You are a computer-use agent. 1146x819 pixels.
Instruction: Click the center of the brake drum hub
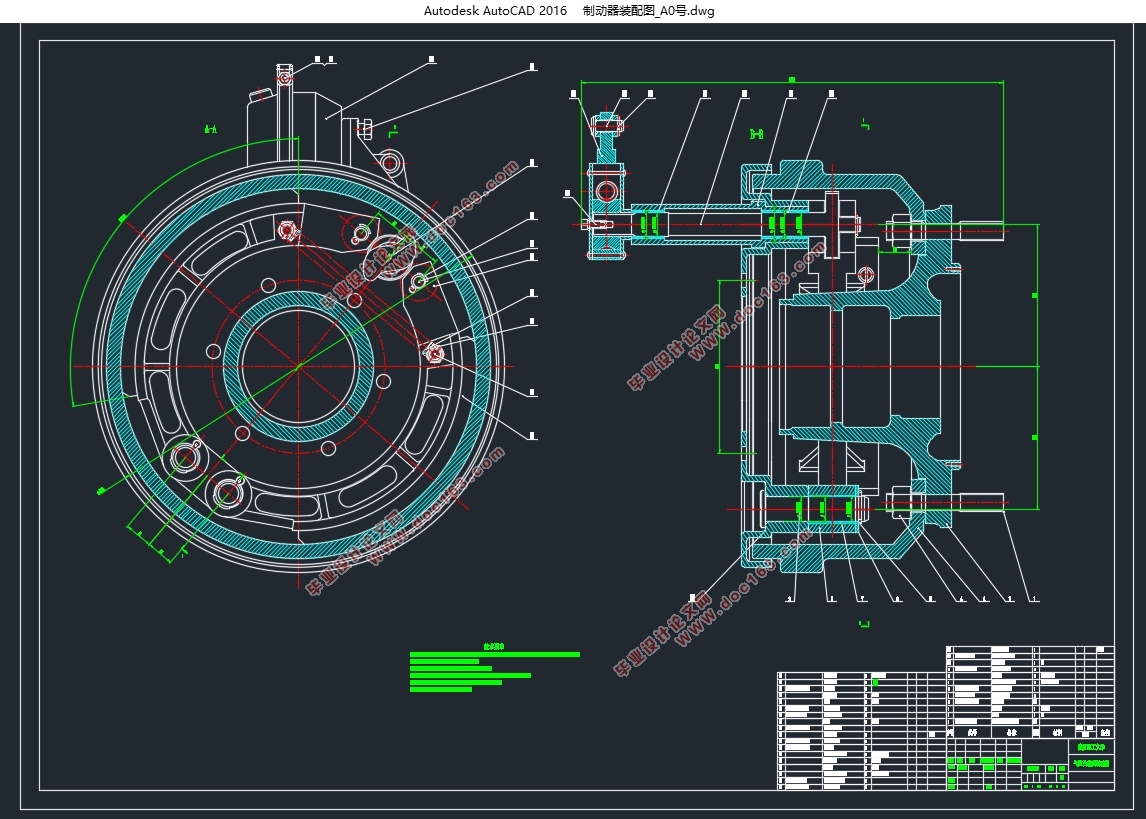[x=298, y=366]
